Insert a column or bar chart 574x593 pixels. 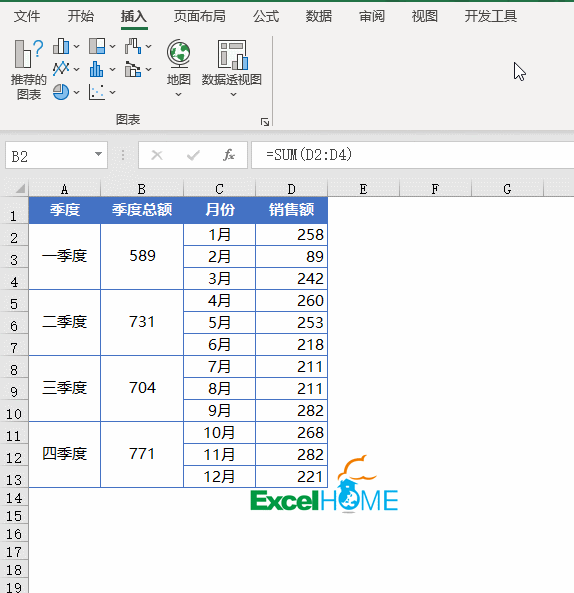66,46
